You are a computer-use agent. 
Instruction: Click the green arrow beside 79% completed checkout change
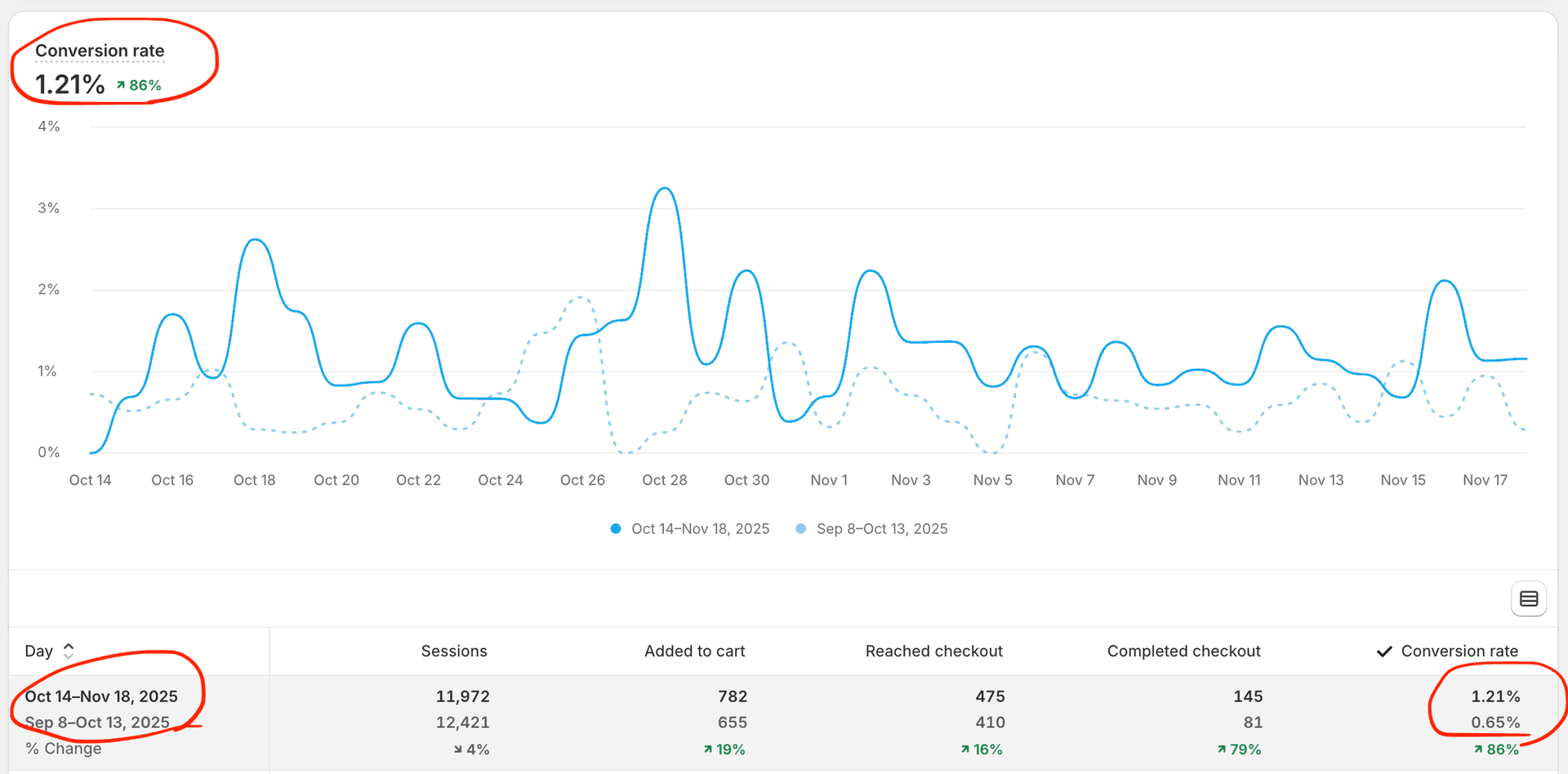pyautogui.click(x=1221, y=749)
